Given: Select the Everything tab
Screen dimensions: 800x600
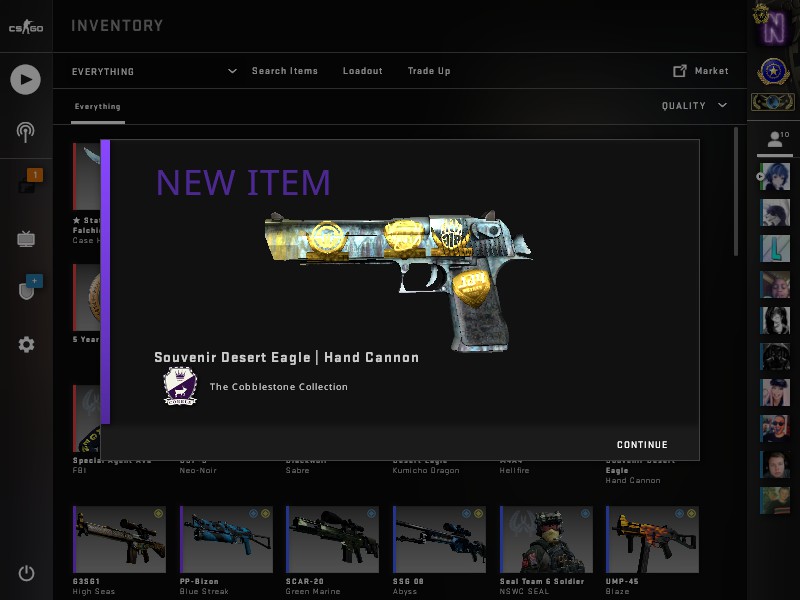Looking at the screenshot, I should [x=97, y=107].
